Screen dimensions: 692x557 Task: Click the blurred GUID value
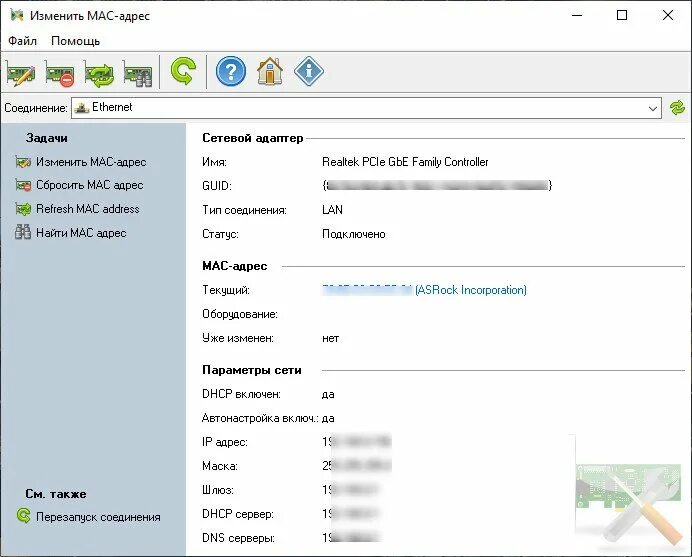click(x=437, y=185)
